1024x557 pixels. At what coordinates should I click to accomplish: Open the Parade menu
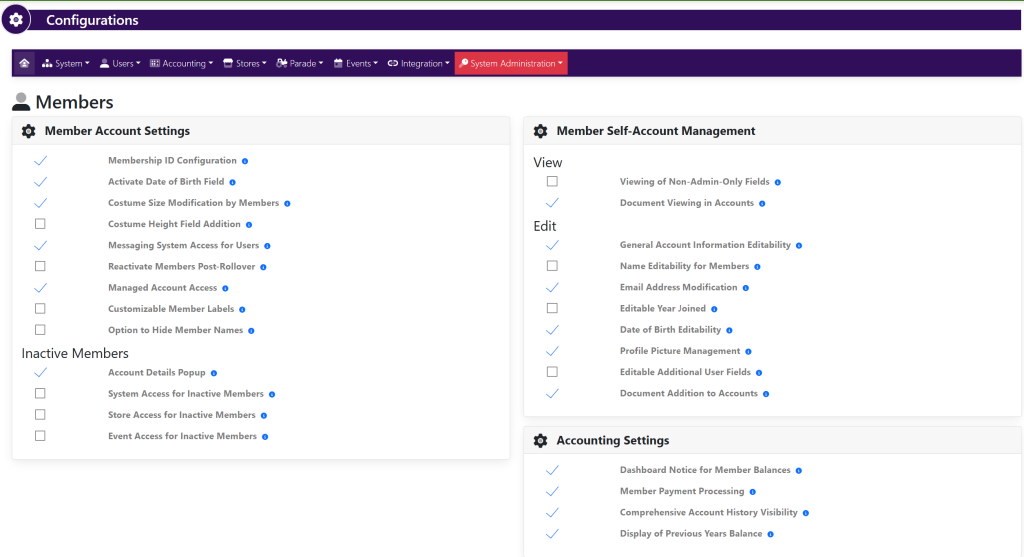(300, 63)
